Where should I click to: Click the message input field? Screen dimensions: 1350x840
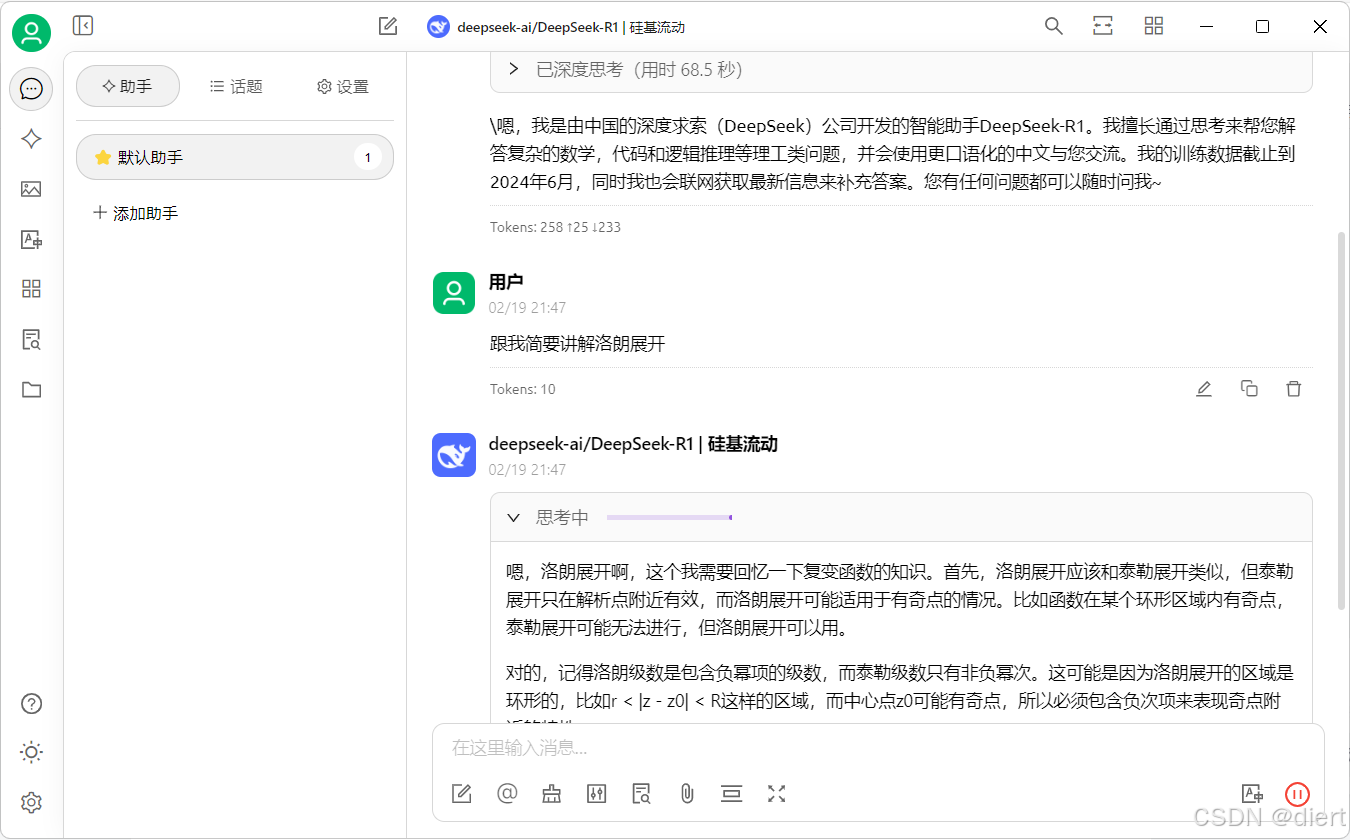[878, 748]
